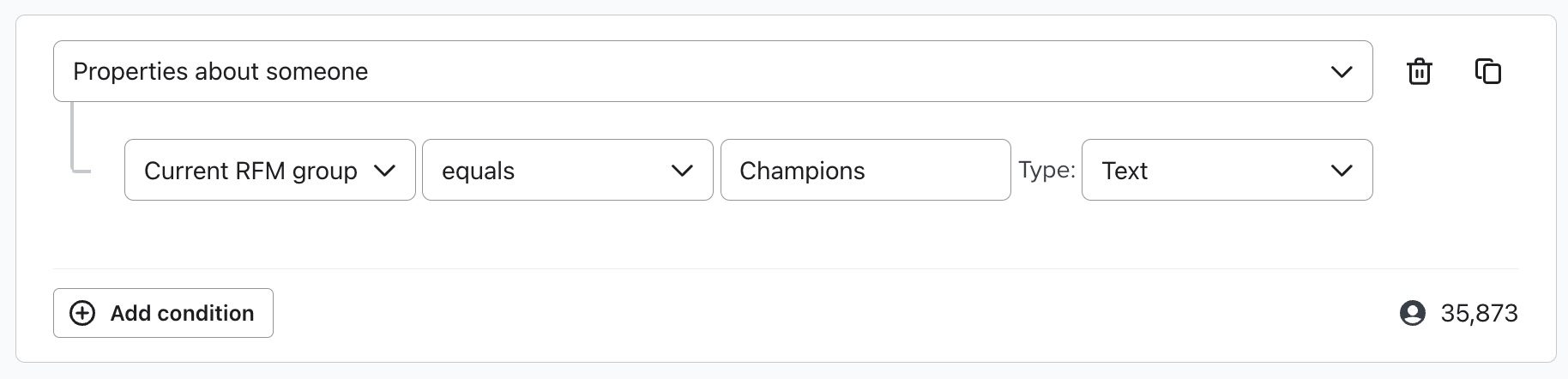Click the 35,873 profile count number
Viewport: 1568px width, 379px height.
click(1479, 313)
